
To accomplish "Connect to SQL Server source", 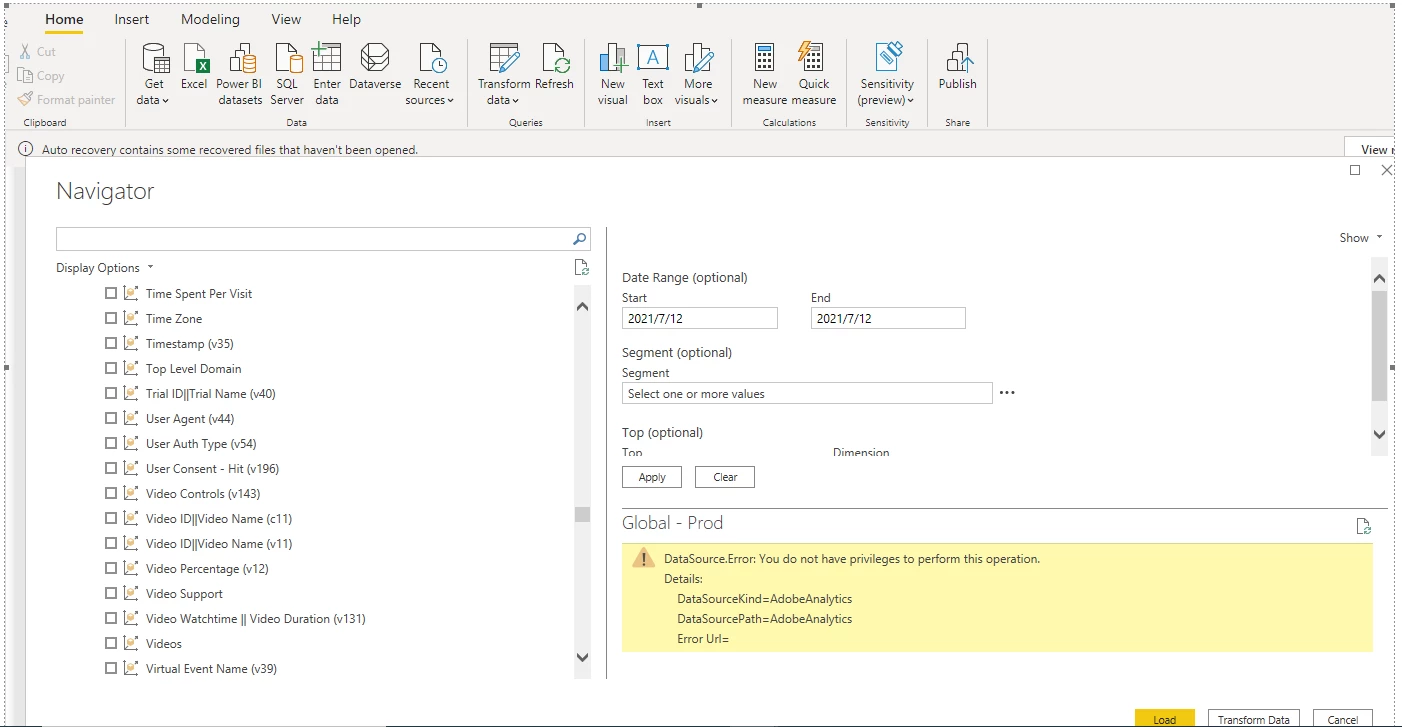I will tap(287, 73).
